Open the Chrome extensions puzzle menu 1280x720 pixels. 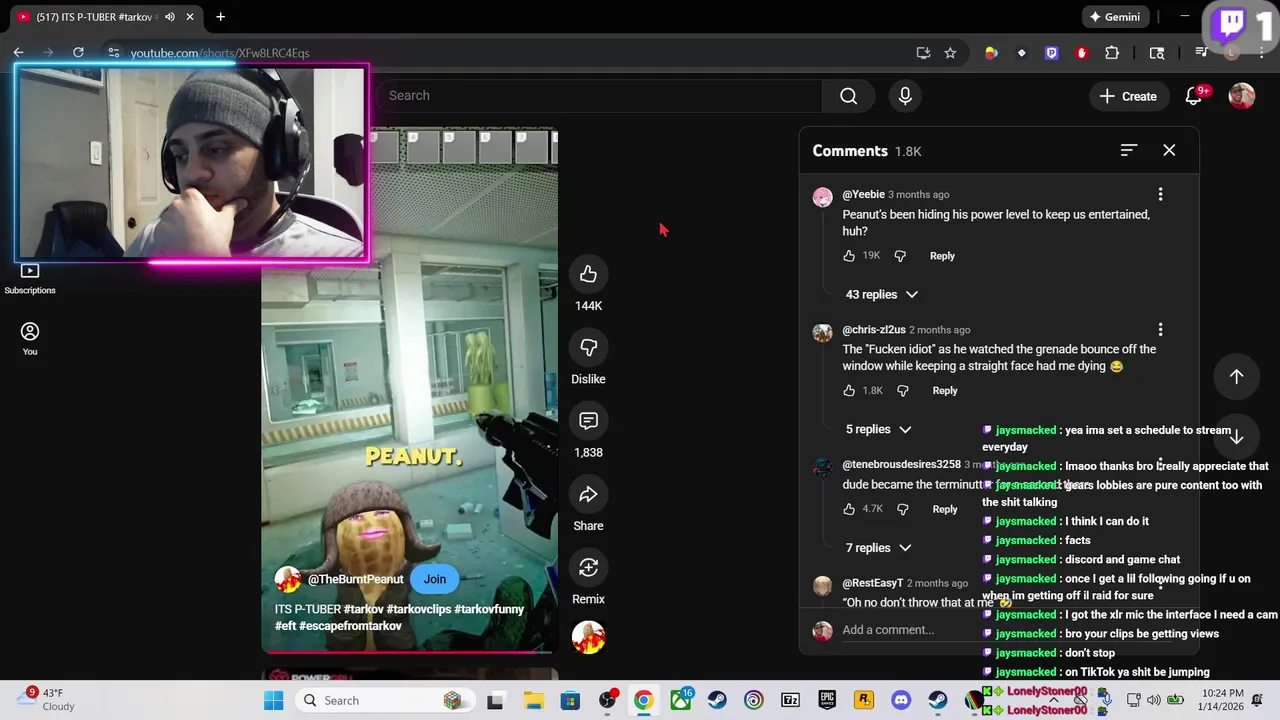[x=1112, y=53]
